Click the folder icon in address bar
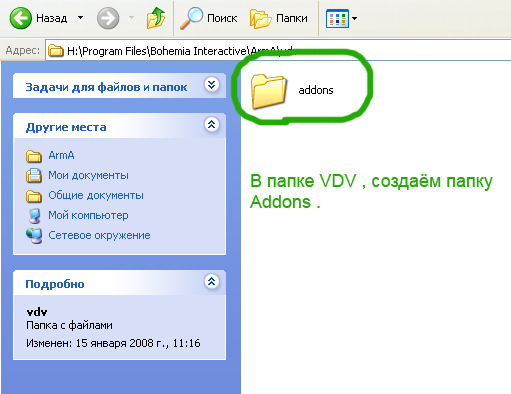Image resolution: width=511 pixels, height=394 pixels. coord(56,51)
